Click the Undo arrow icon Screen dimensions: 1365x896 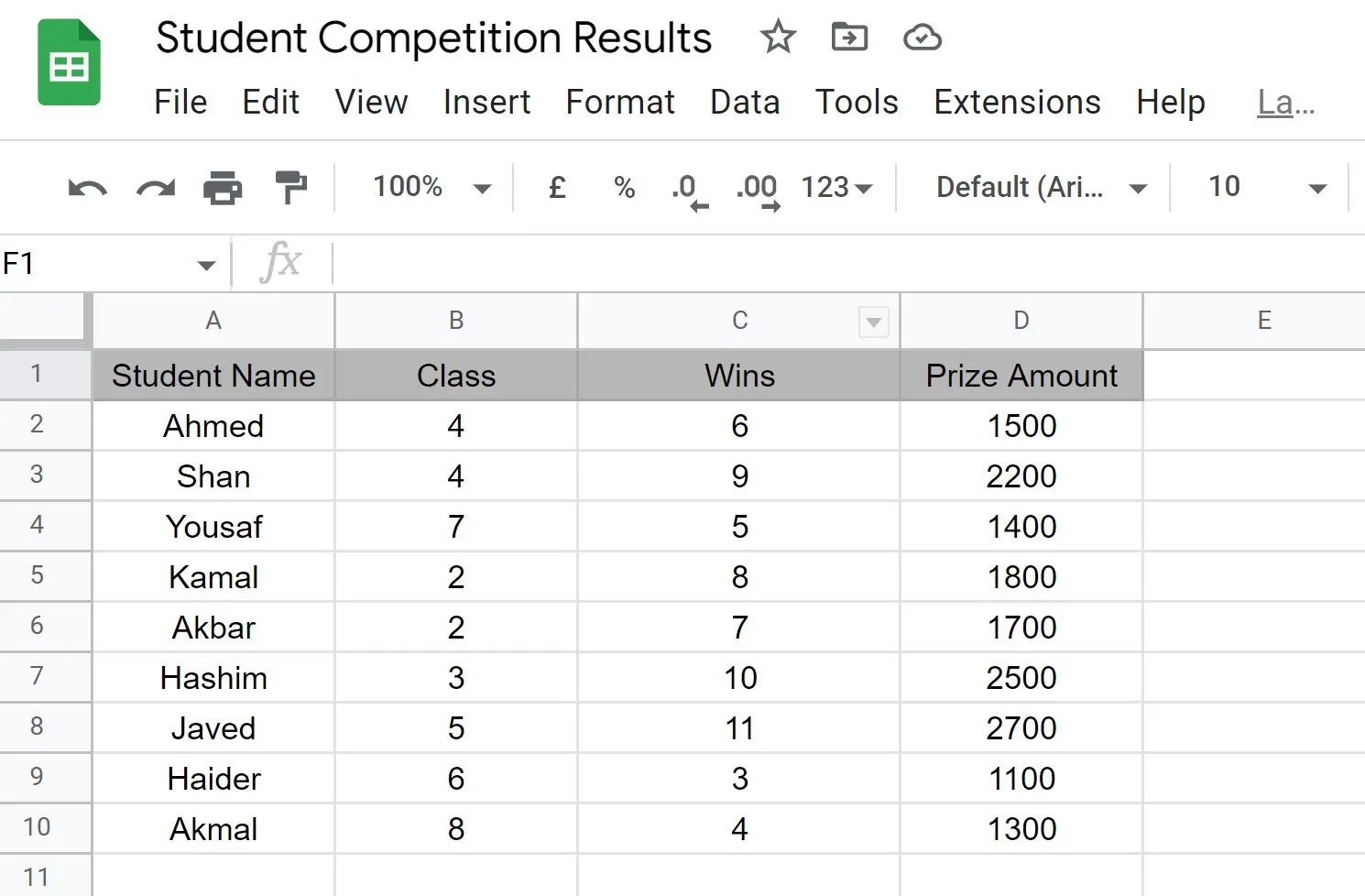87,189
